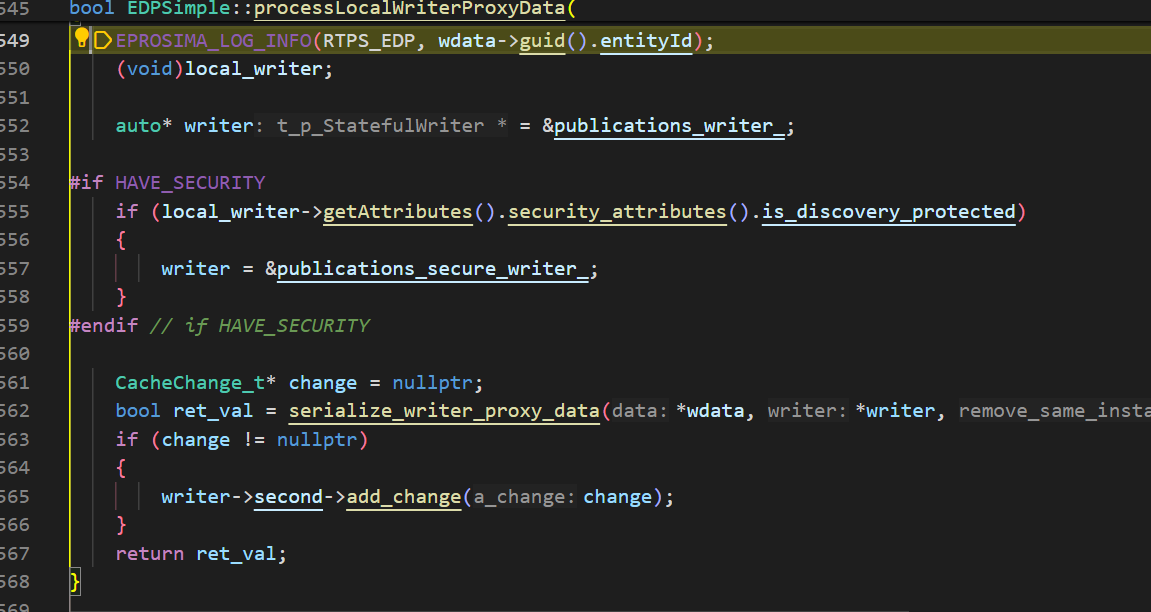The height and width of the screenshot is (612, 1151).
Task: Click the serialize_writer_proxy_data function call
Action: point(444,411)
